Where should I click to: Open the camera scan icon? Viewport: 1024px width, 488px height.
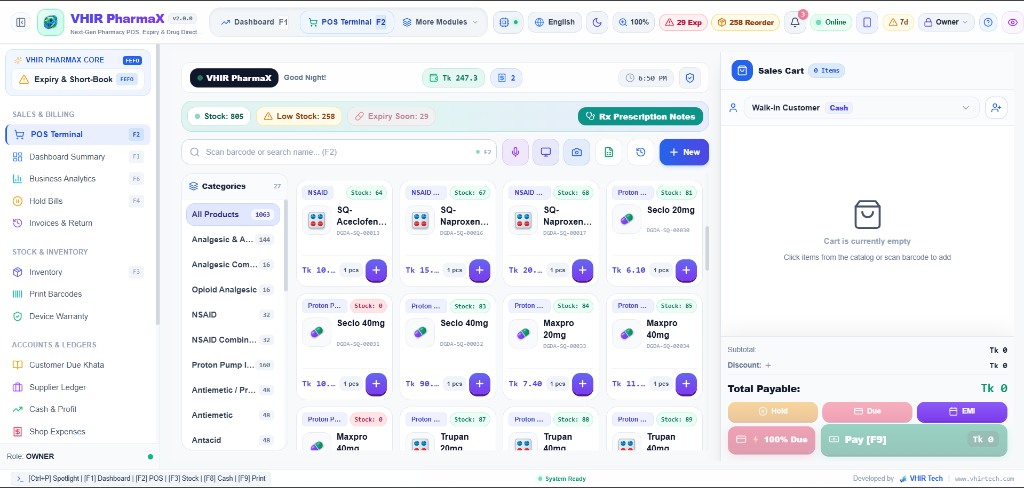pos(577,152)
